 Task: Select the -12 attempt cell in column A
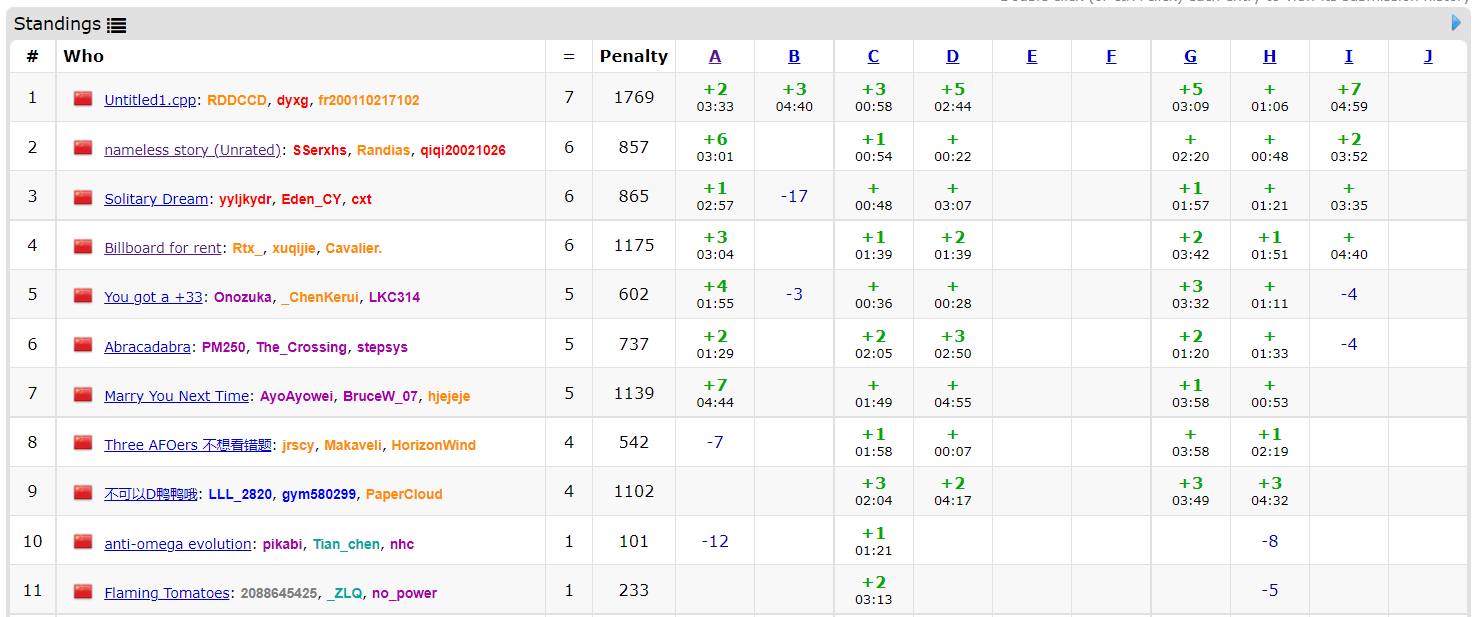(714, 542)
